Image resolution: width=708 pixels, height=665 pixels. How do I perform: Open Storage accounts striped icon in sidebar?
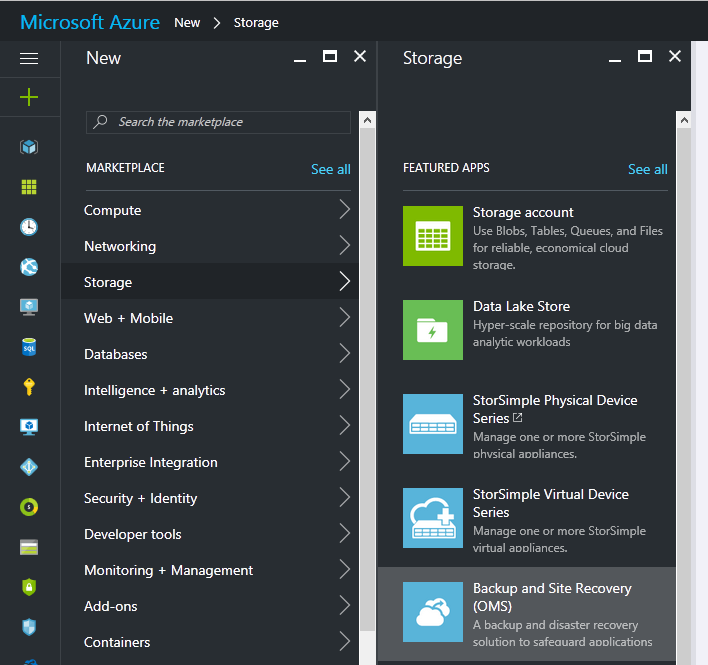tap(29, 547)
